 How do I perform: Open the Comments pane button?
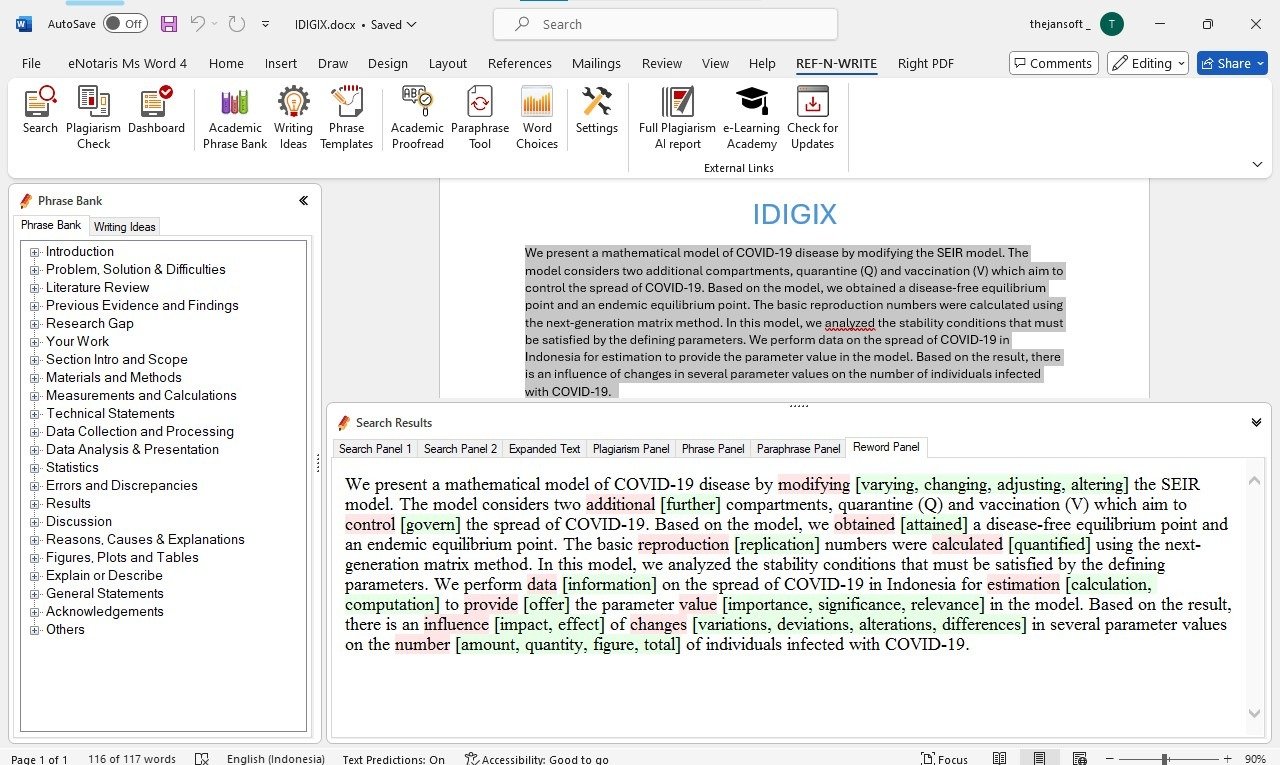point(1053,63)
